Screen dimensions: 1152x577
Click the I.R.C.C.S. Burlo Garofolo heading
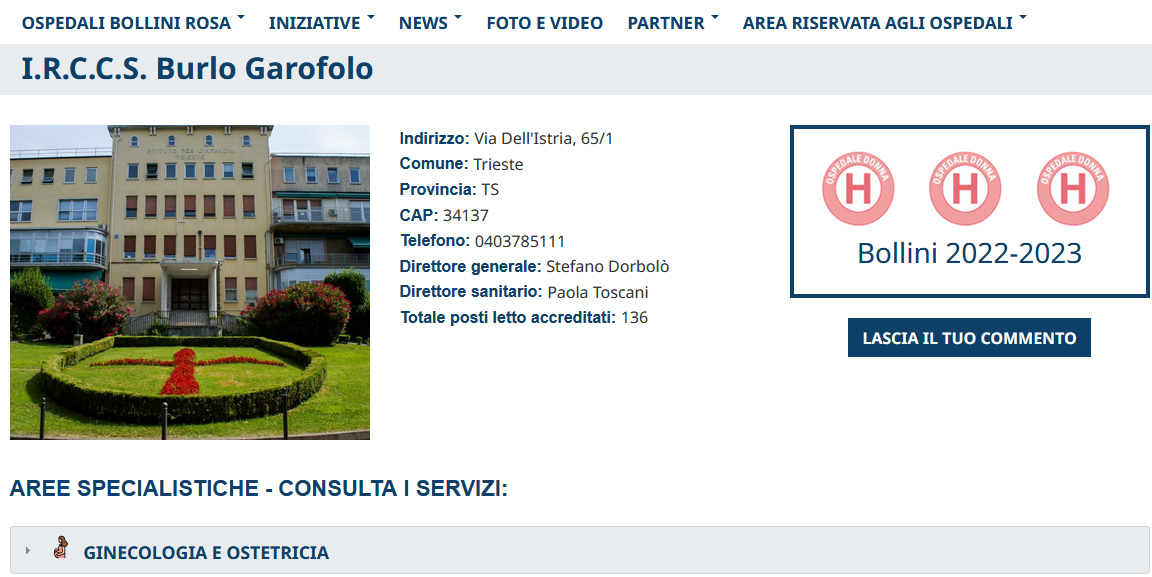pos(197,68)
